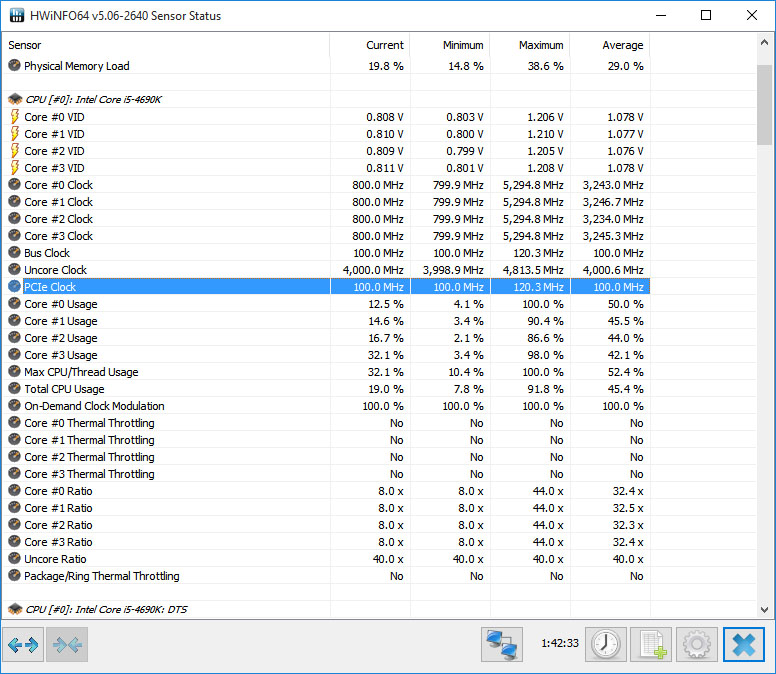The image size is (776, 674).
Task: Click the logging start sheet icon
Action: tap(651, 644)
